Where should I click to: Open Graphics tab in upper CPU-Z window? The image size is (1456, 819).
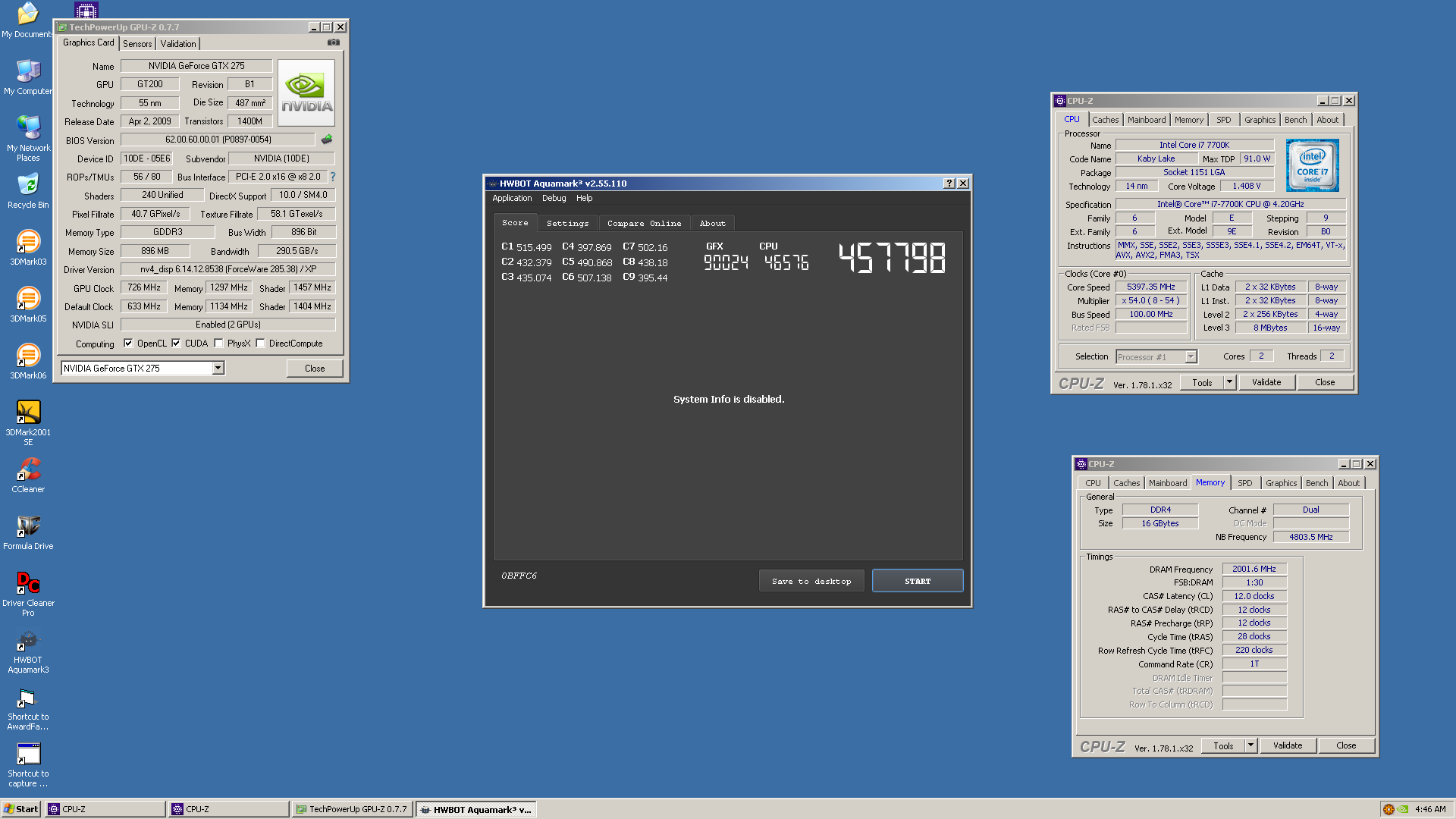[1260, 120]
